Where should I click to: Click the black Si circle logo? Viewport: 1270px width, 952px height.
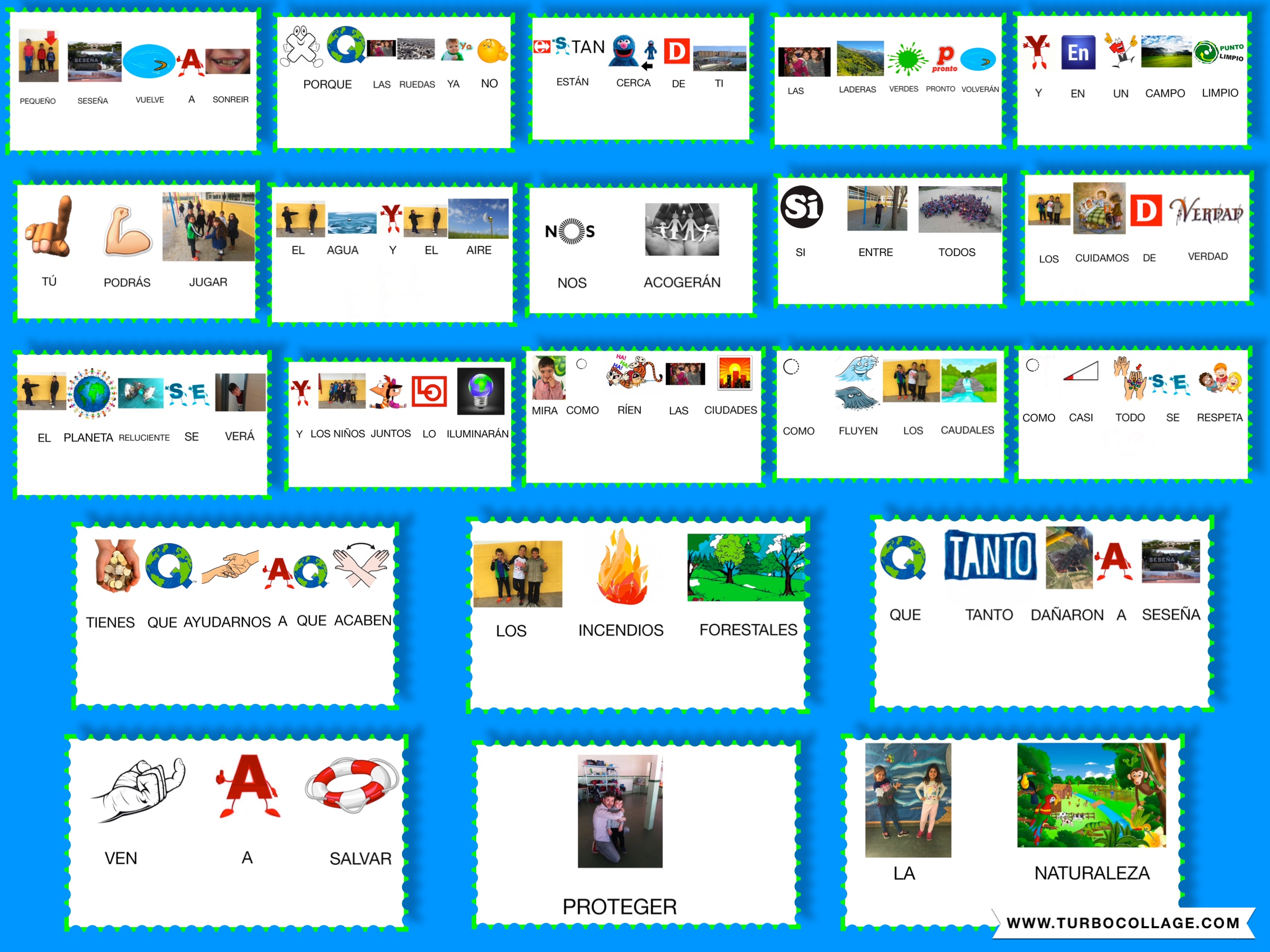click(x=802, y=207)
